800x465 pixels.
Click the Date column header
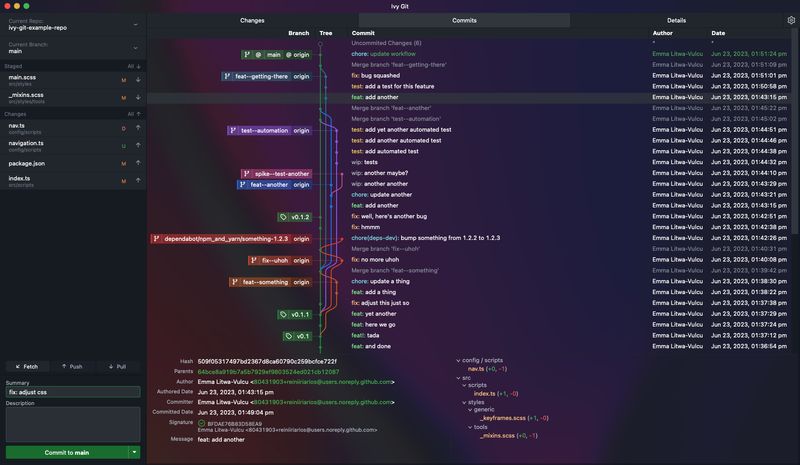[x=718, y=33]
